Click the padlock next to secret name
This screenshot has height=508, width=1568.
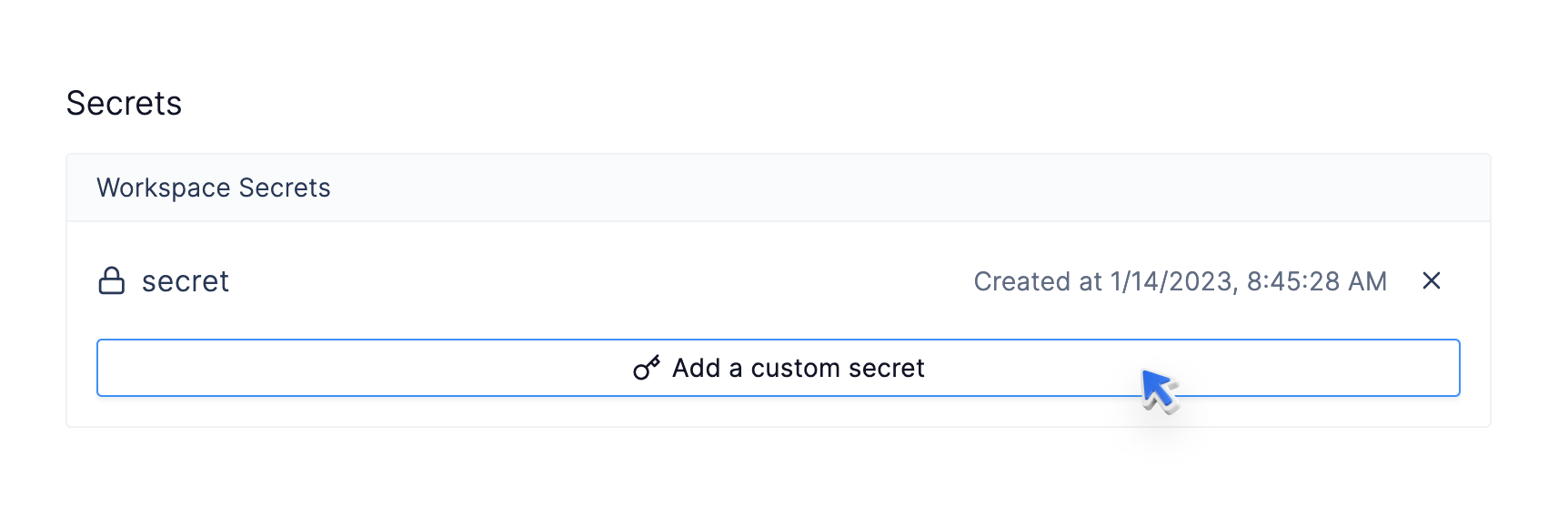click(x=111, y=281)
